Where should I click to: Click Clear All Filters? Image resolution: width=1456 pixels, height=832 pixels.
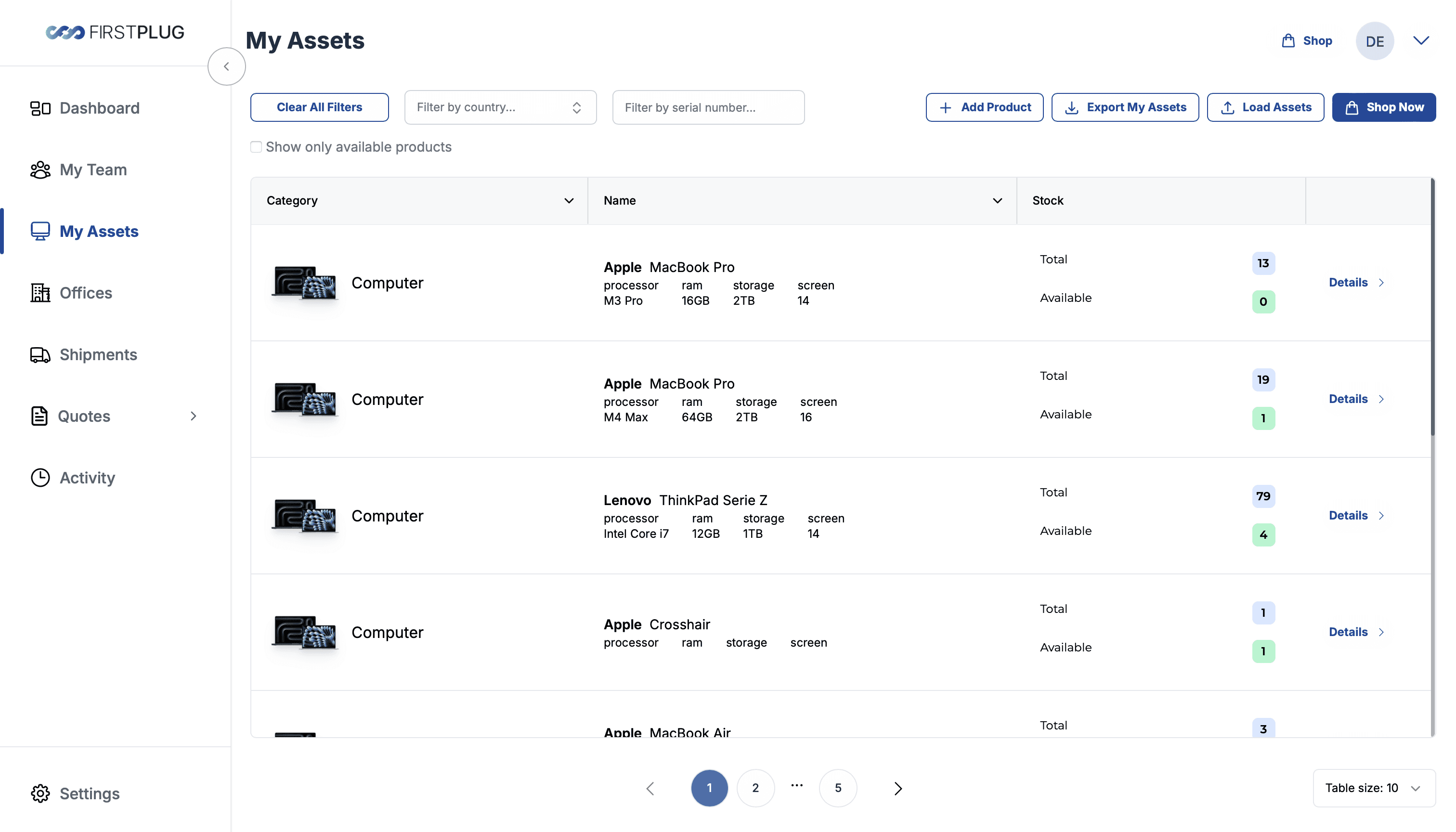(x=319, y=107)
